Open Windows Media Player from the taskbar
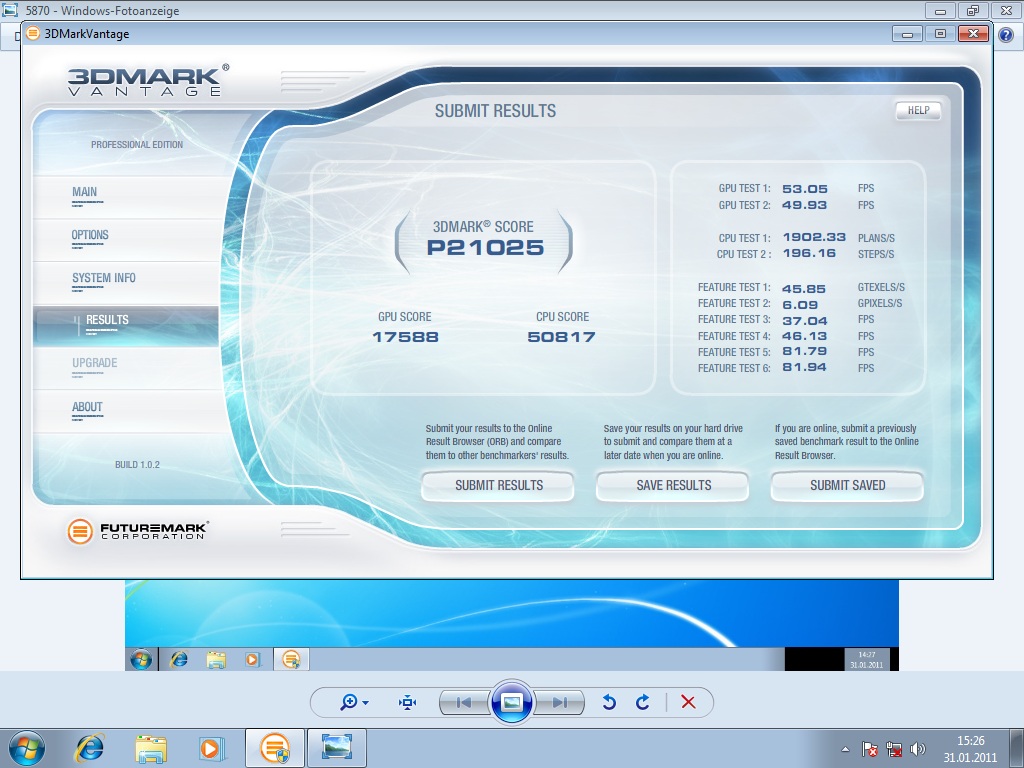This screenshot has width=1024, height=768. click(x=211, y=748)
